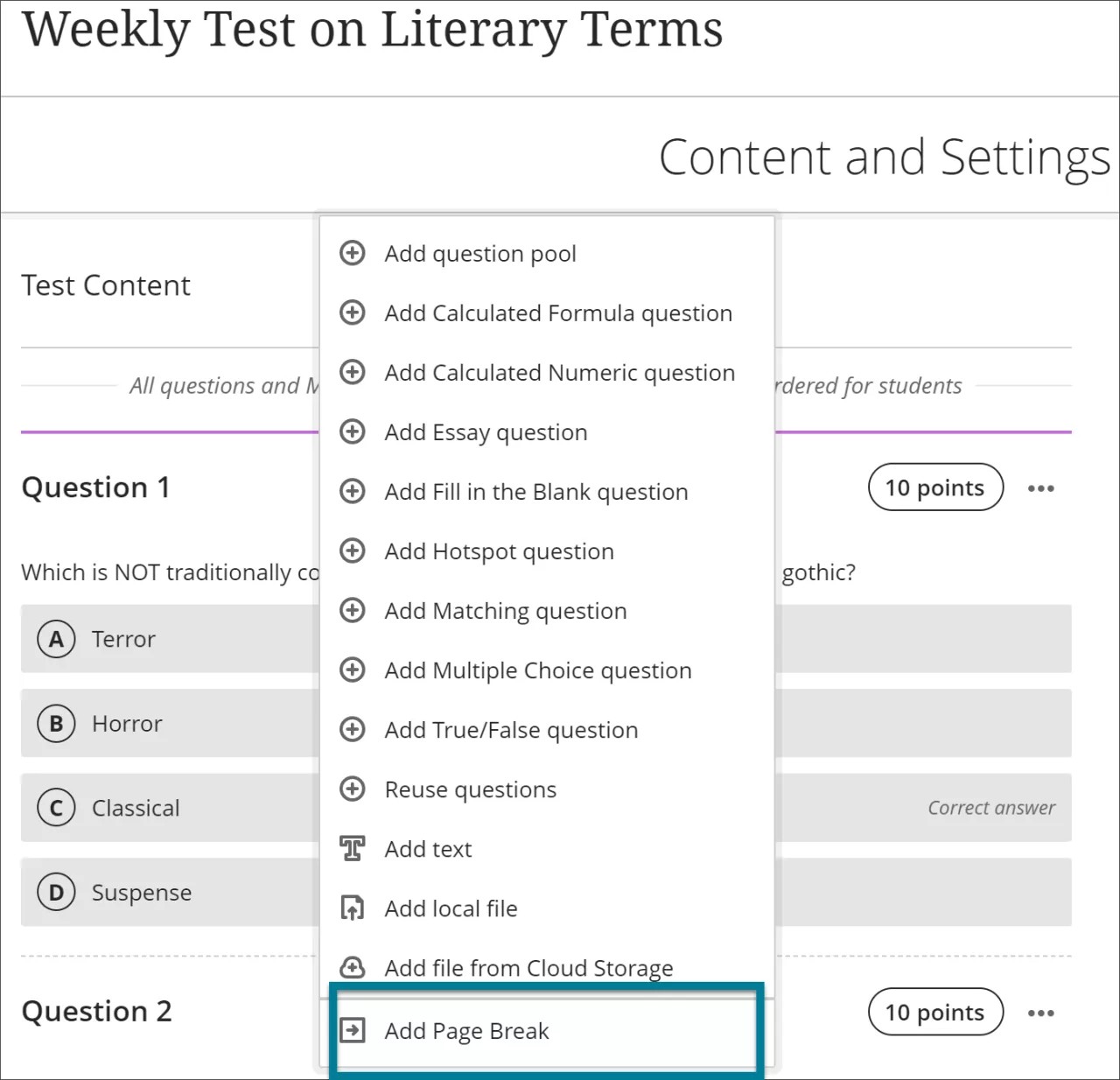Choose Add Multiple Choice question
Image resolution: width=1120 pixels, height=1080 pixels.
(x=536, y=670)
